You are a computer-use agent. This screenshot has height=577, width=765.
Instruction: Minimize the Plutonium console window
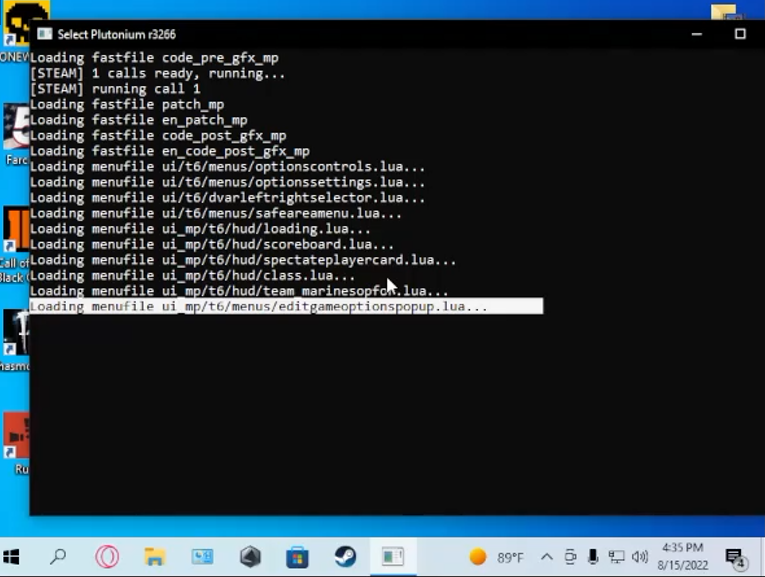click(697, 34)
